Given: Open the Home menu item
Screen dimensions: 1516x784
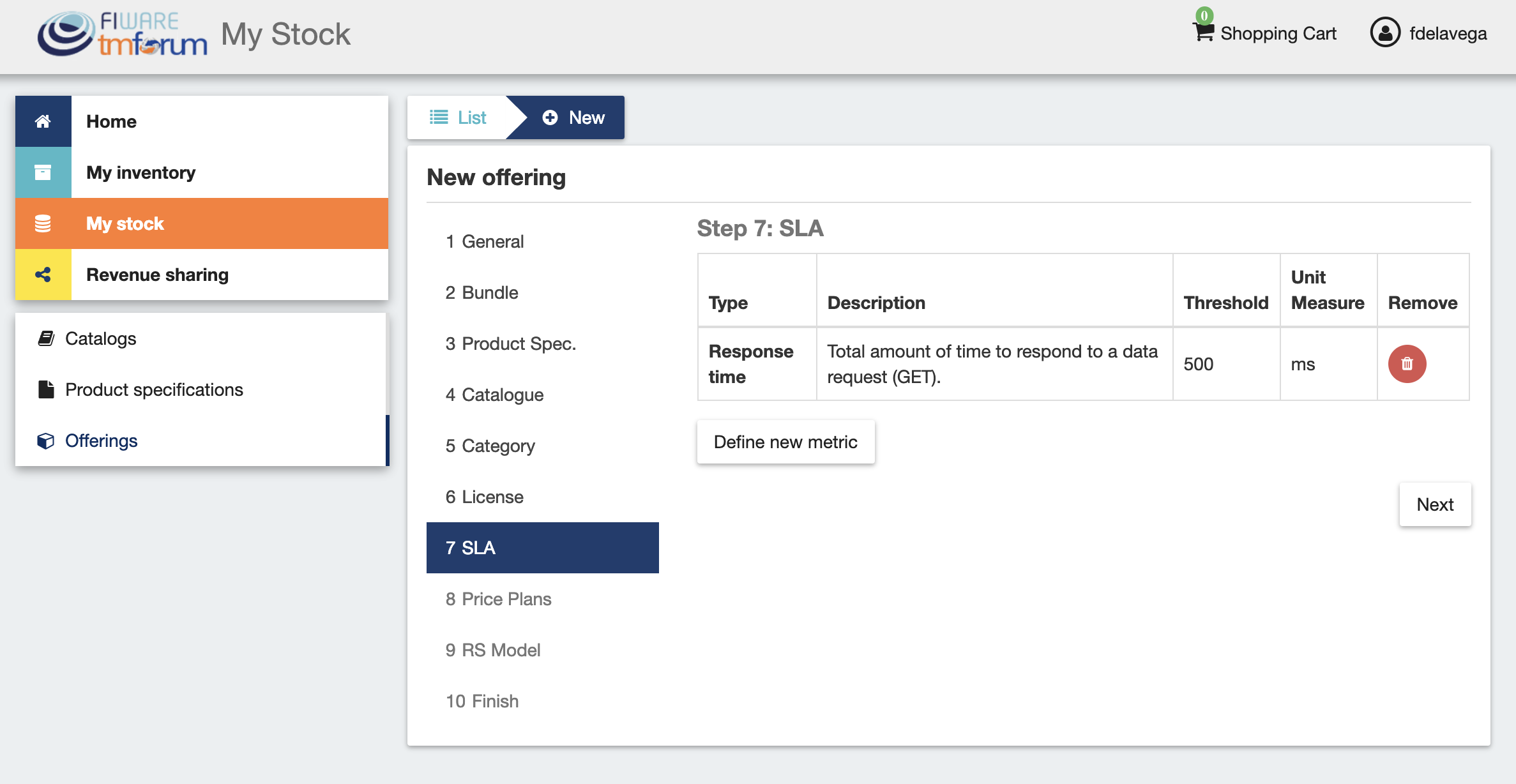Looking at the screenshot, I should [202, 121].
